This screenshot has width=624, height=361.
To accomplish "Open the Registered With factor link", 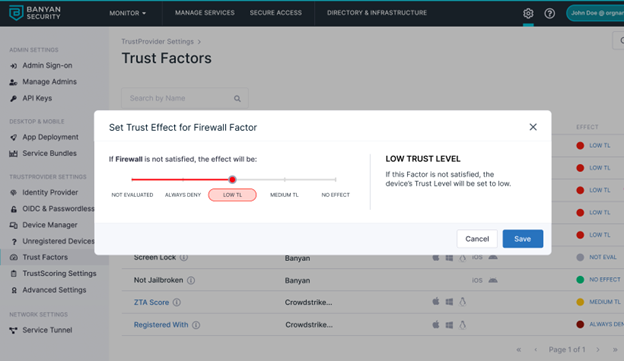I will tap(161, 325).
